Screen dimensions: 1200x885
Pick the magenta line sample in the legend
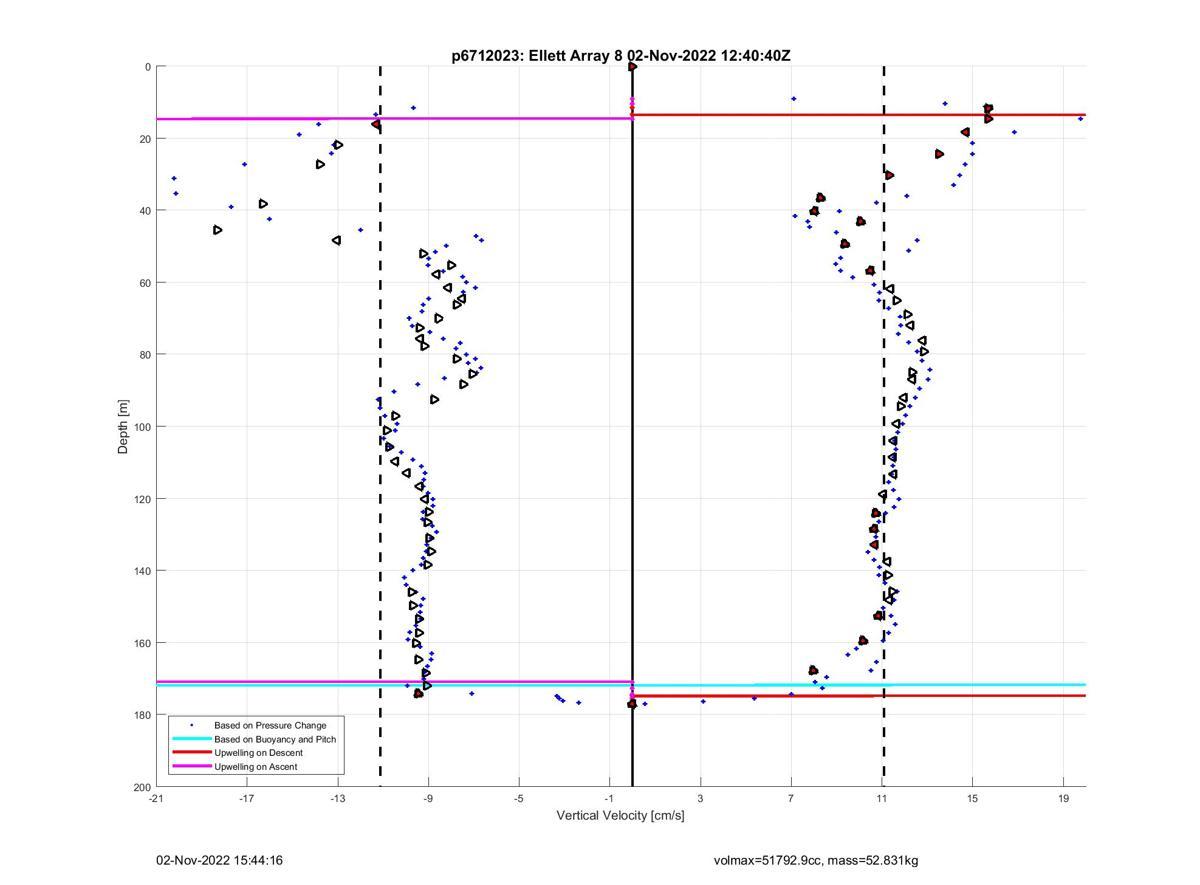pos(192,767)
